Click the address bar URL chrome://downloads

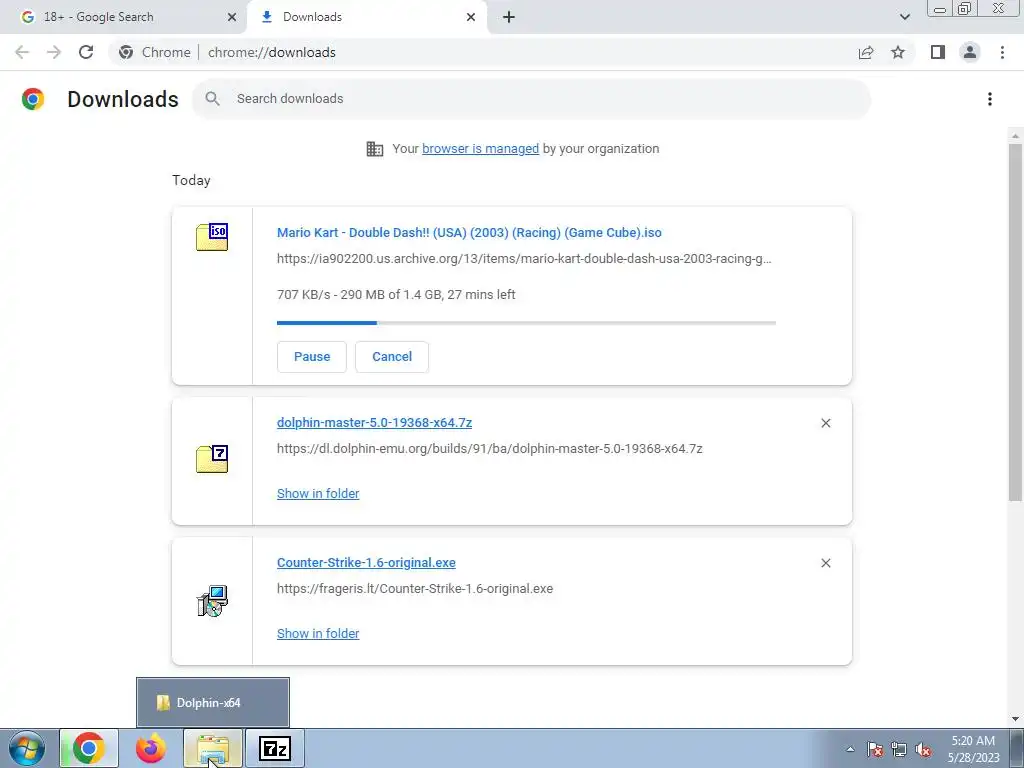pos(272,52)
